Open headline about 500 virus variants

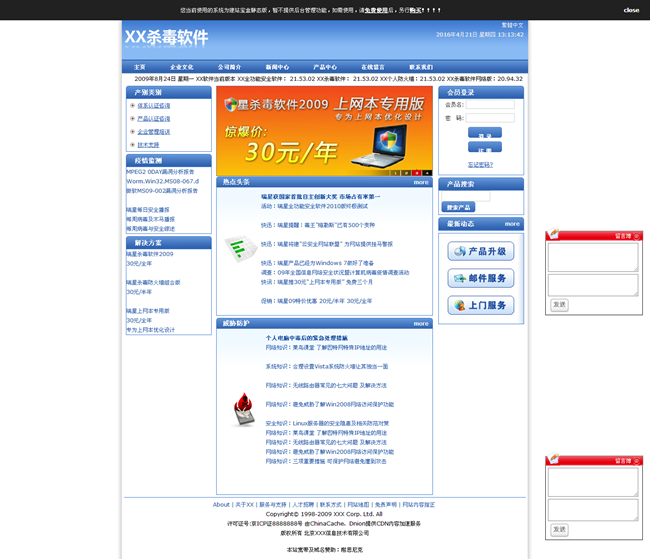tap(318, 225)
